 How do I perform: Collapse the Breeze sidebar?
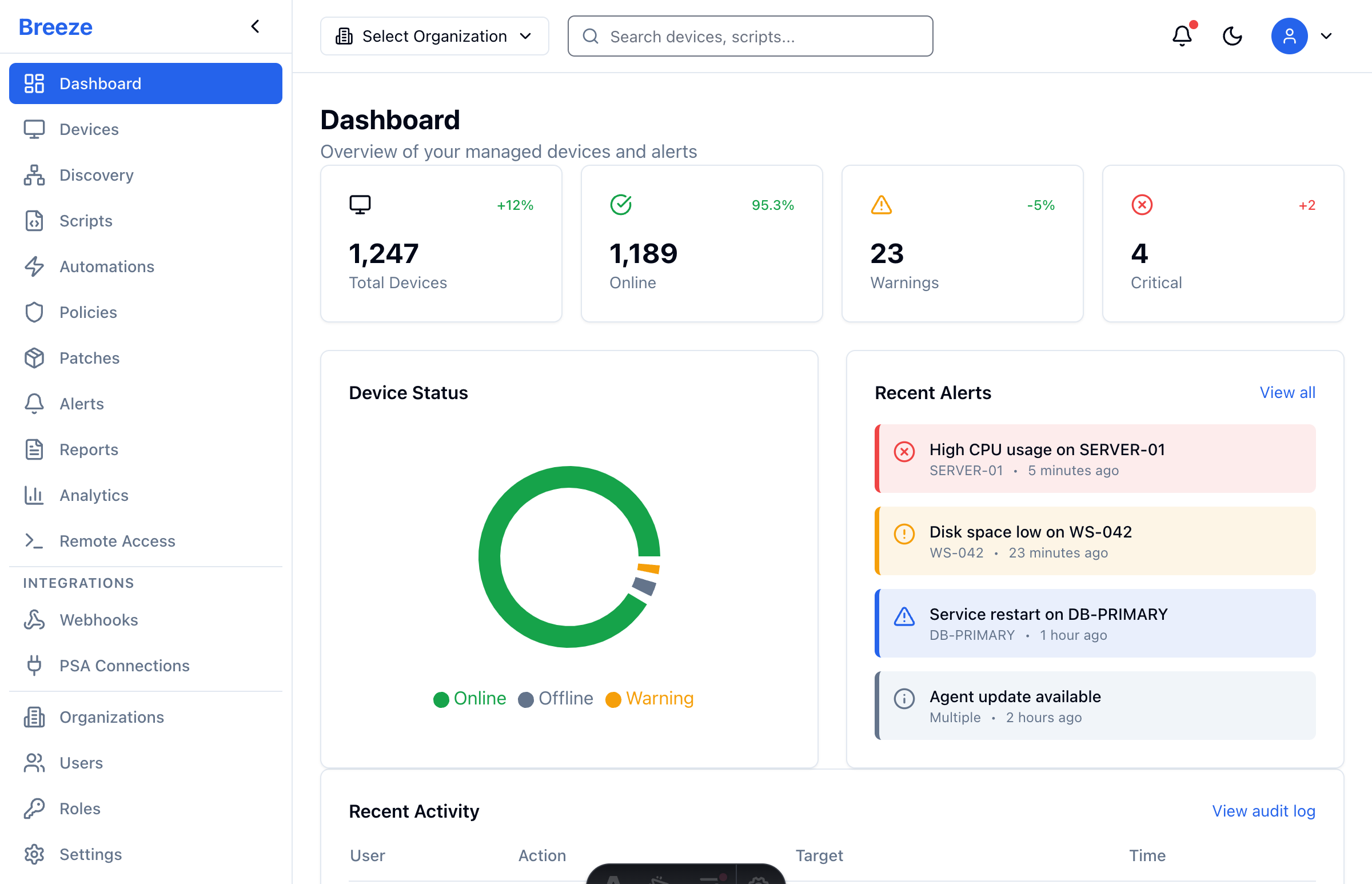[256, 26]
